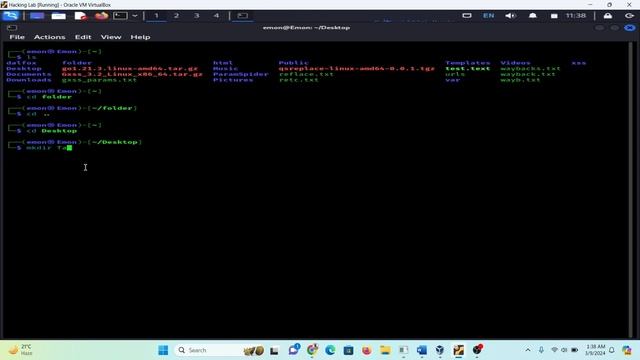Click the log out icon in Kali panel
This screenshot has width=640, height=360.
[629, 16]
